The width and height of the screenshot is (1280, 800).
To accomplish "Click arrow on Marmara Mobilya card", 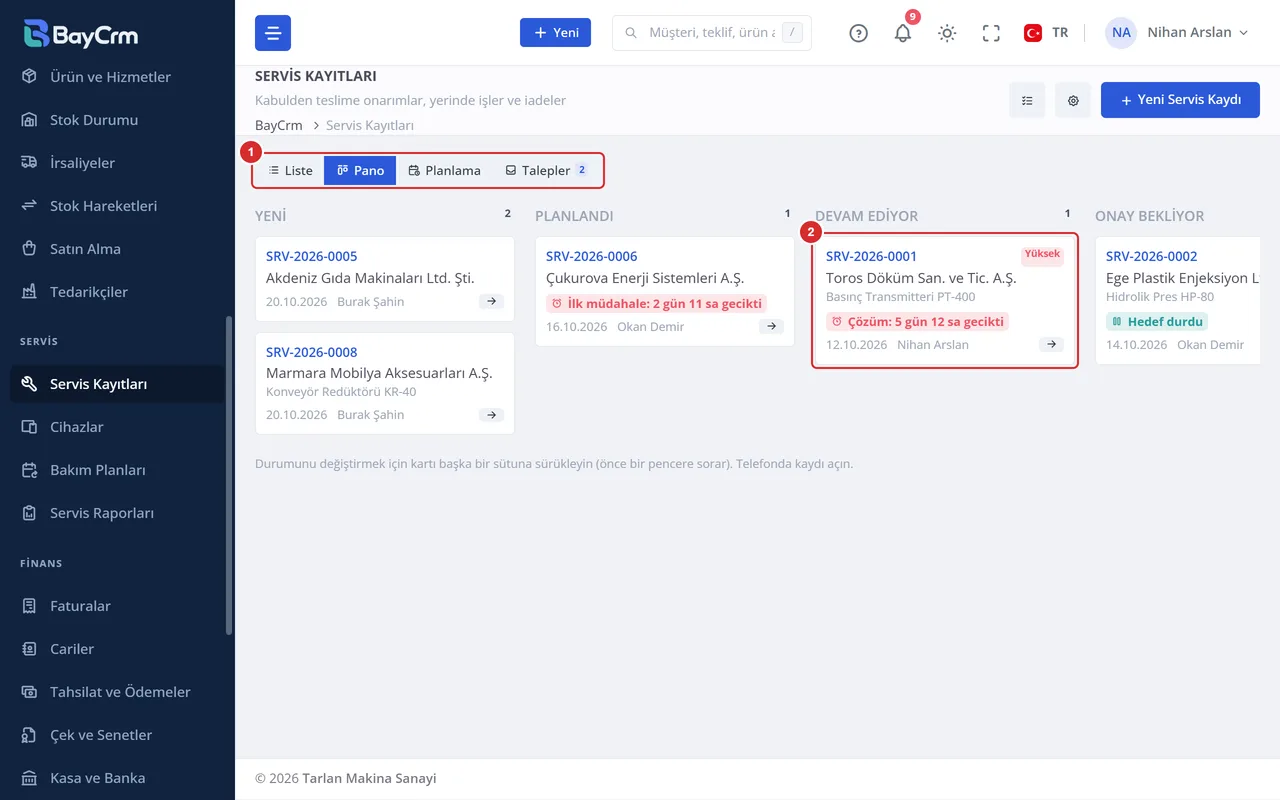I will [491, 414].
